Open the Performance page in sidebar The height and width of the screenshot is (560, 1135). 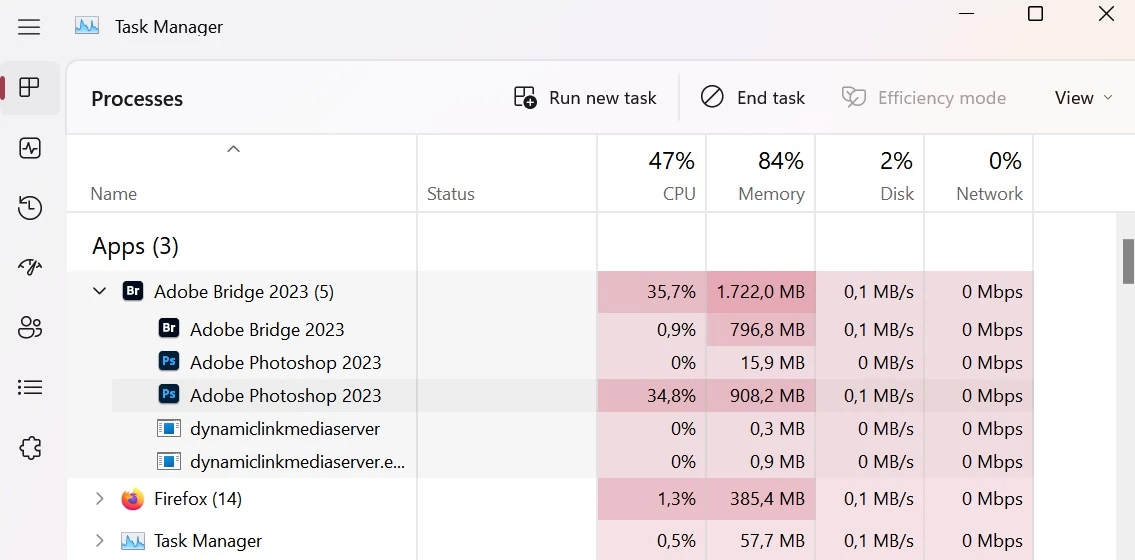click(x=29, y=148)
